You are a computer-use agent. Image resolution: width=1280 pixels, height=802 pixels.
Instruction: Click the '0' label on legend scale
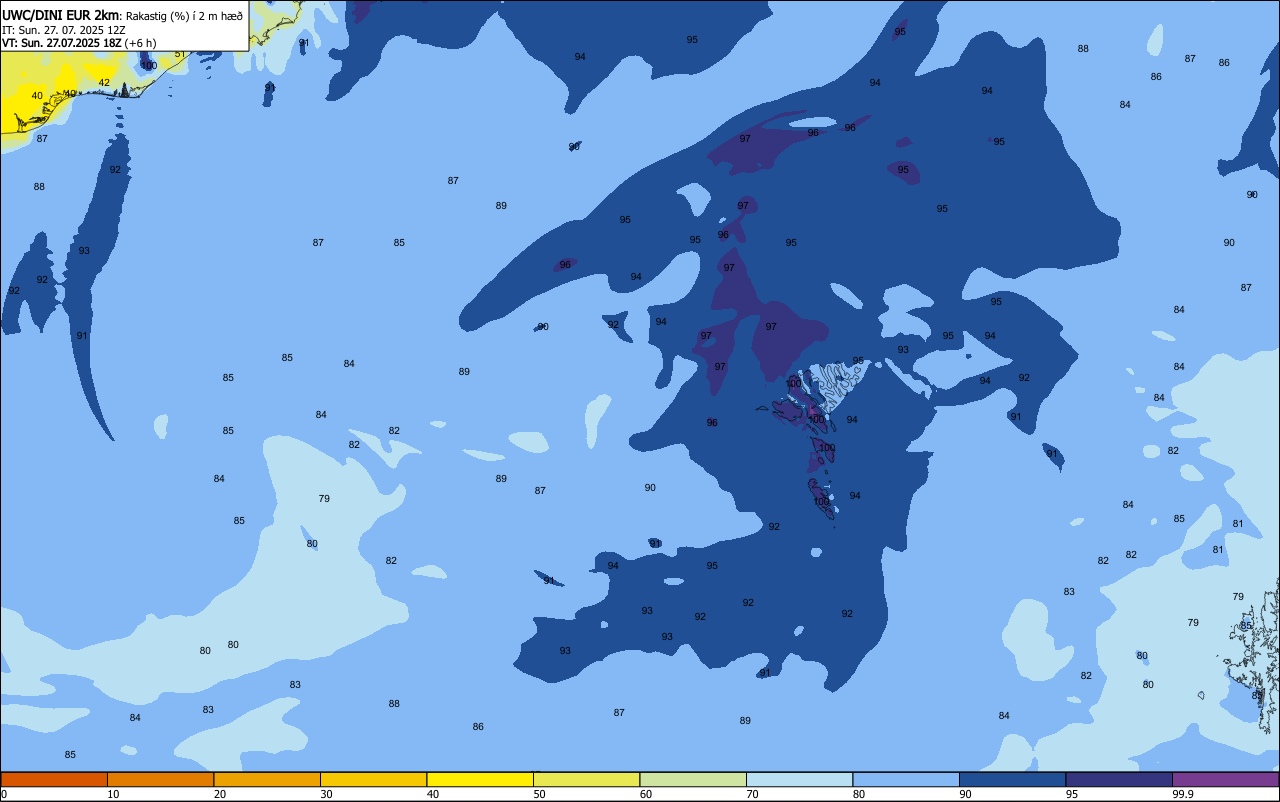[4, 794]
